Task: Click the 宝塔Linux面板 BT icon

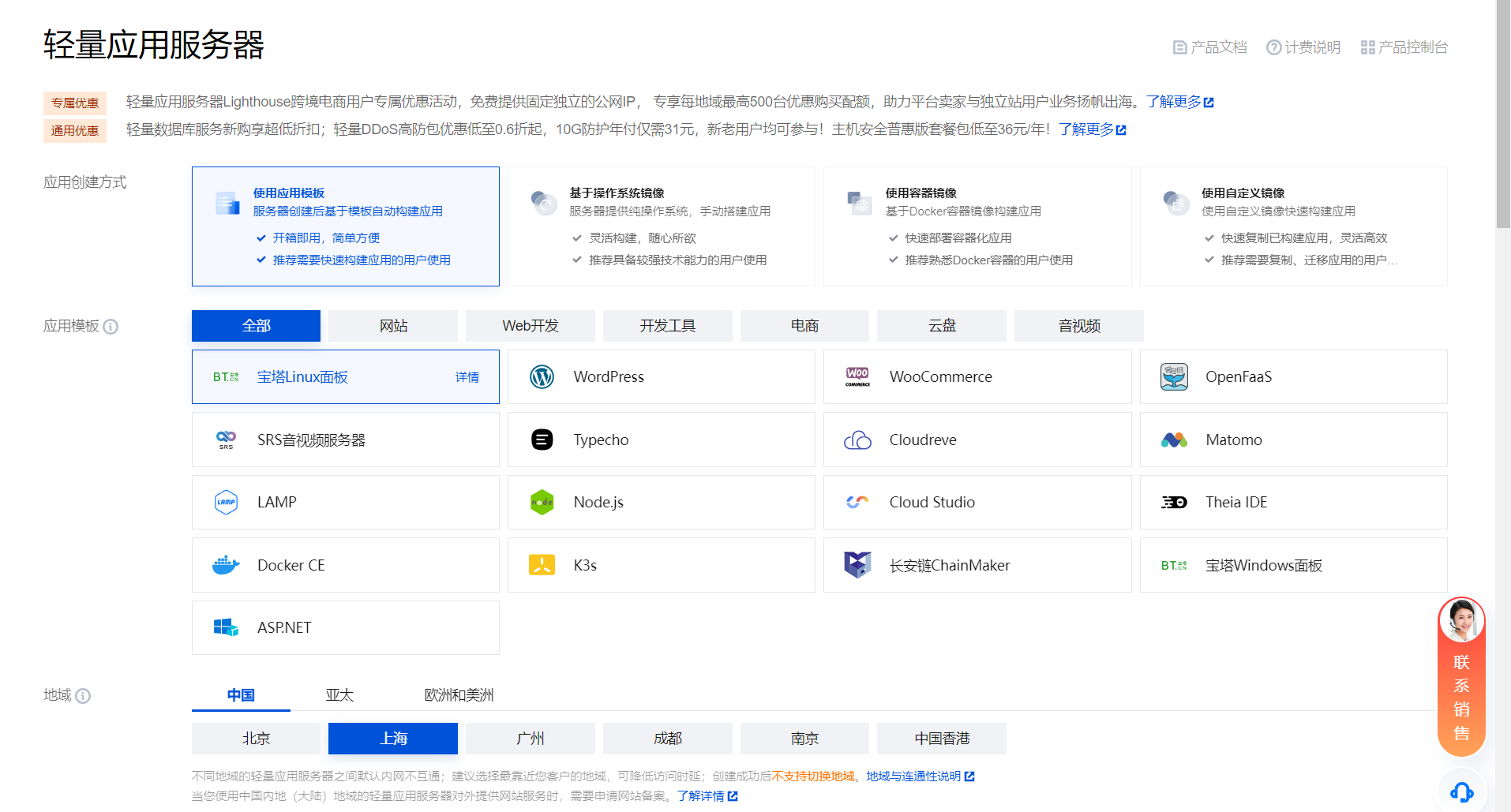Action: pos(226,377)
